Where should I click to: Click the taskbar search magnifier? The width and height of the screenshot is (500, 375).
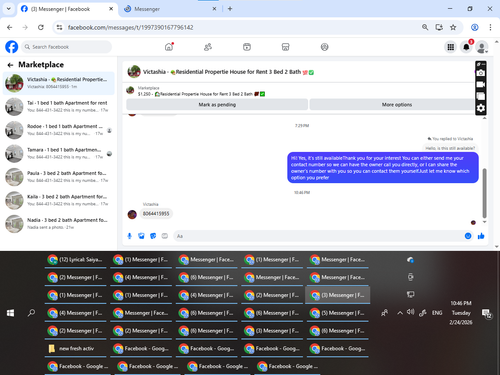pyautogui.click(x=31, y=313)
